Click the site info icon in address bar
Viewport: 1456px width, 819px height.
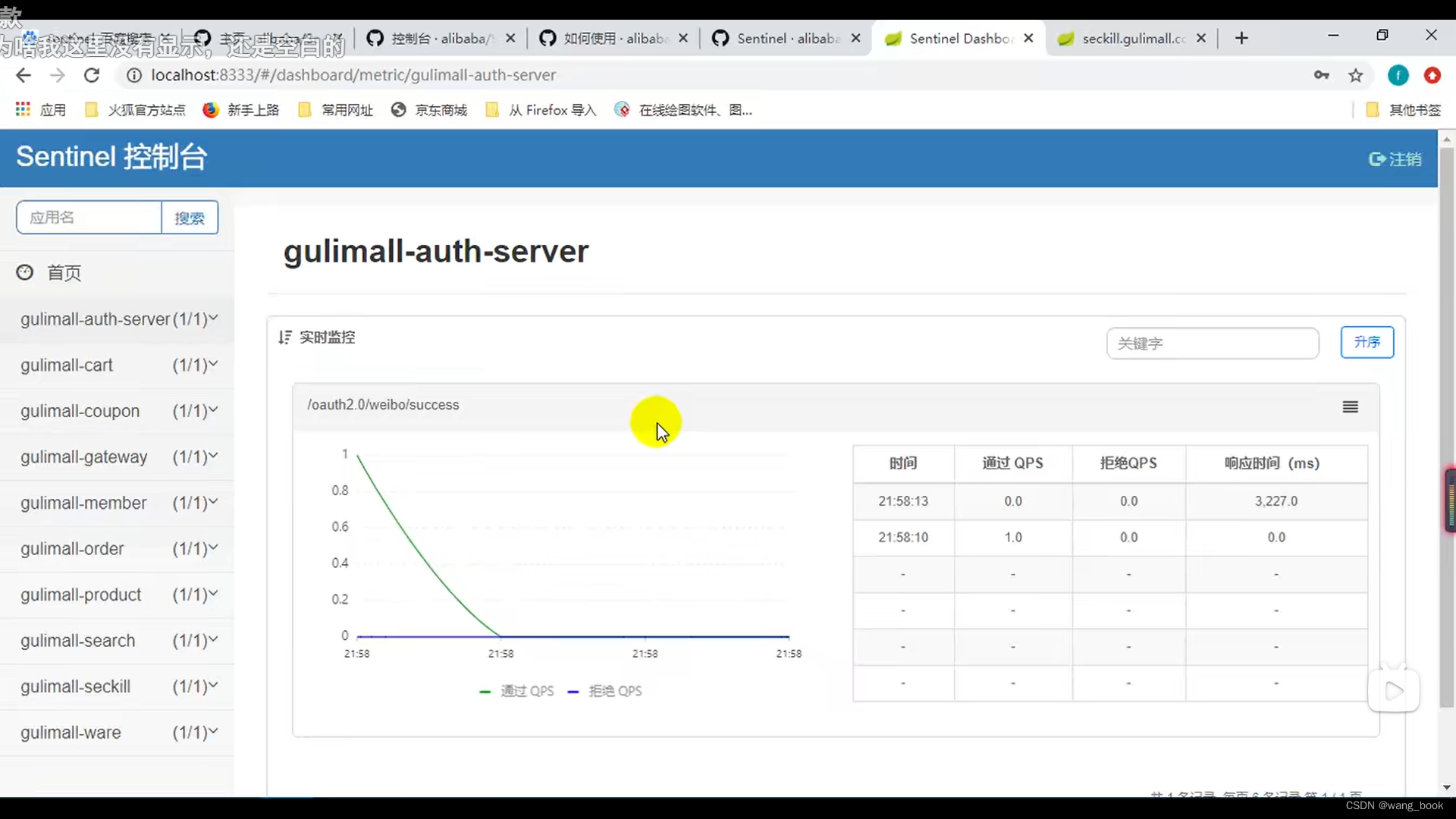(x=134, y=75)
